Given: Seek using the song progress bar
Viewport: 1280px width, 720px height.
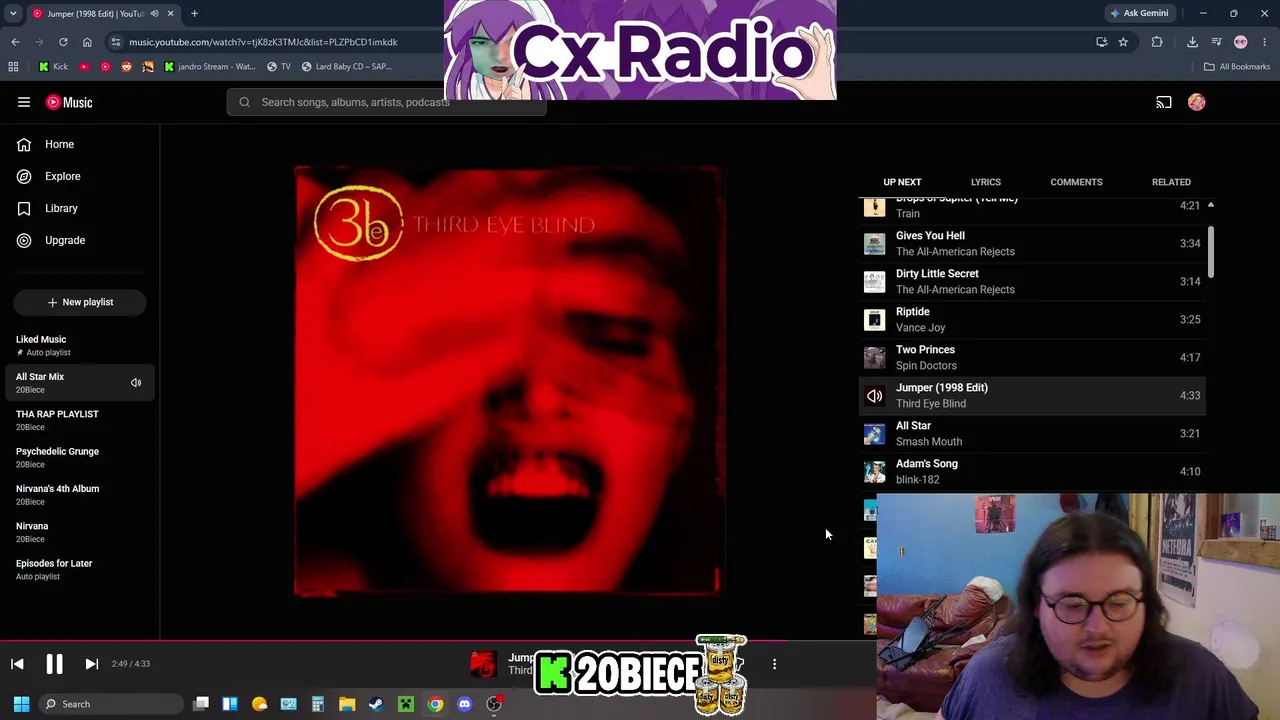Looking at the screenshot, I should [438, 641].
